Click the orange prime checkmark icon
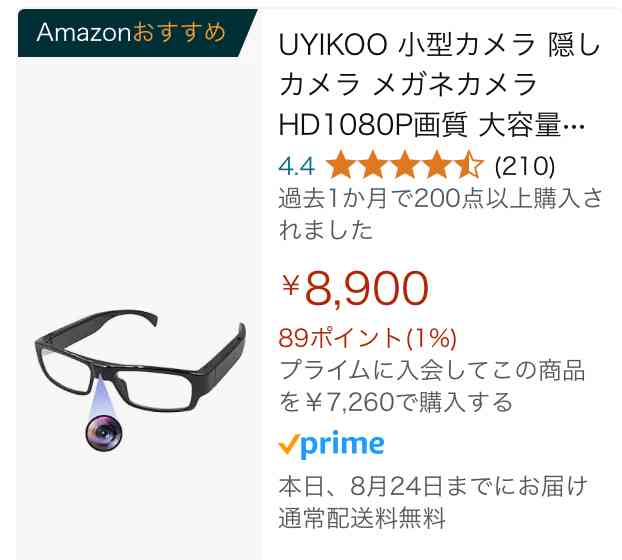This screenshot has width=622, height=560. coord(289,444)
